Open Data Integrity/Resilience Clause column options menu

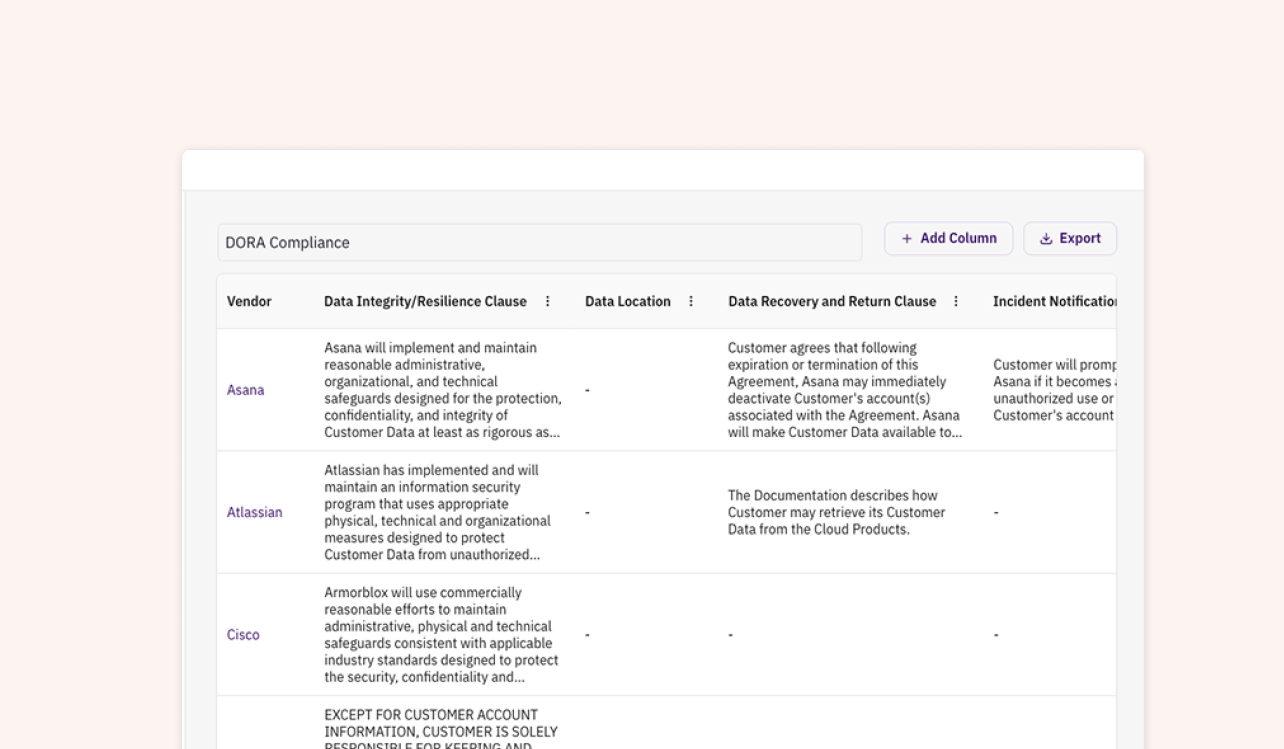coord(547,301)
